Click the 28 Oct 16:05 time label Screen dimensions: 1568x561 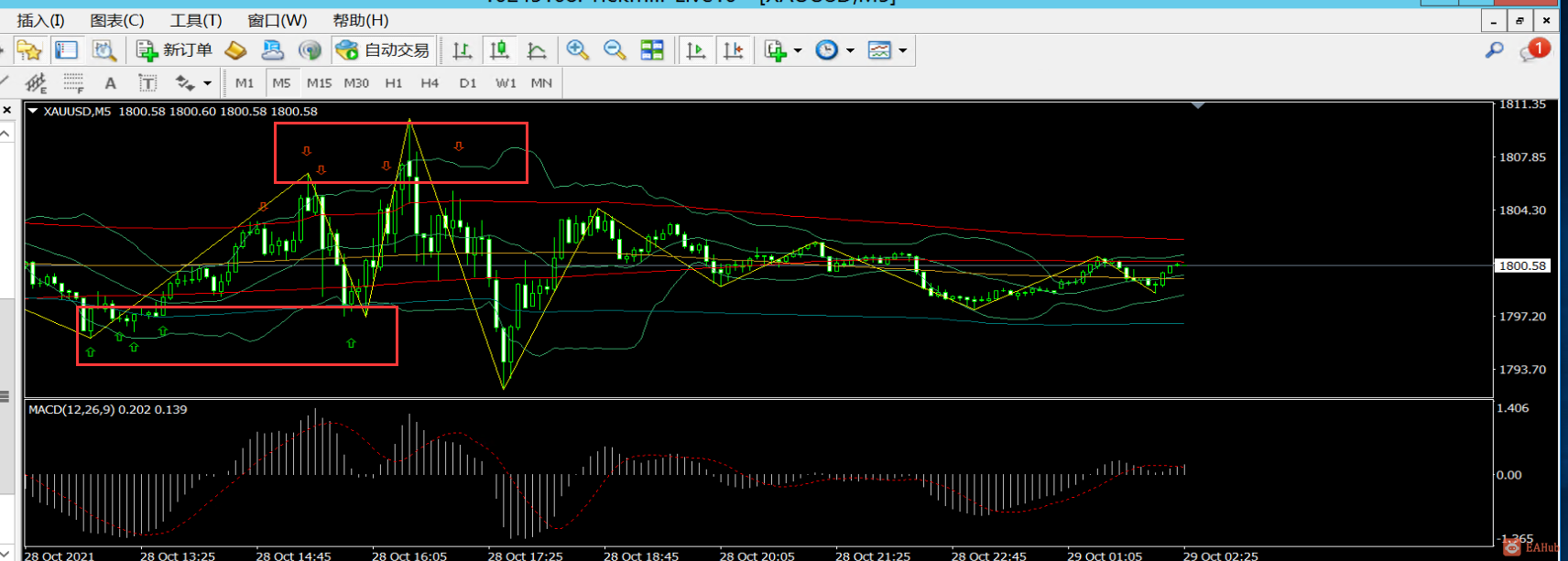[409, 556]
